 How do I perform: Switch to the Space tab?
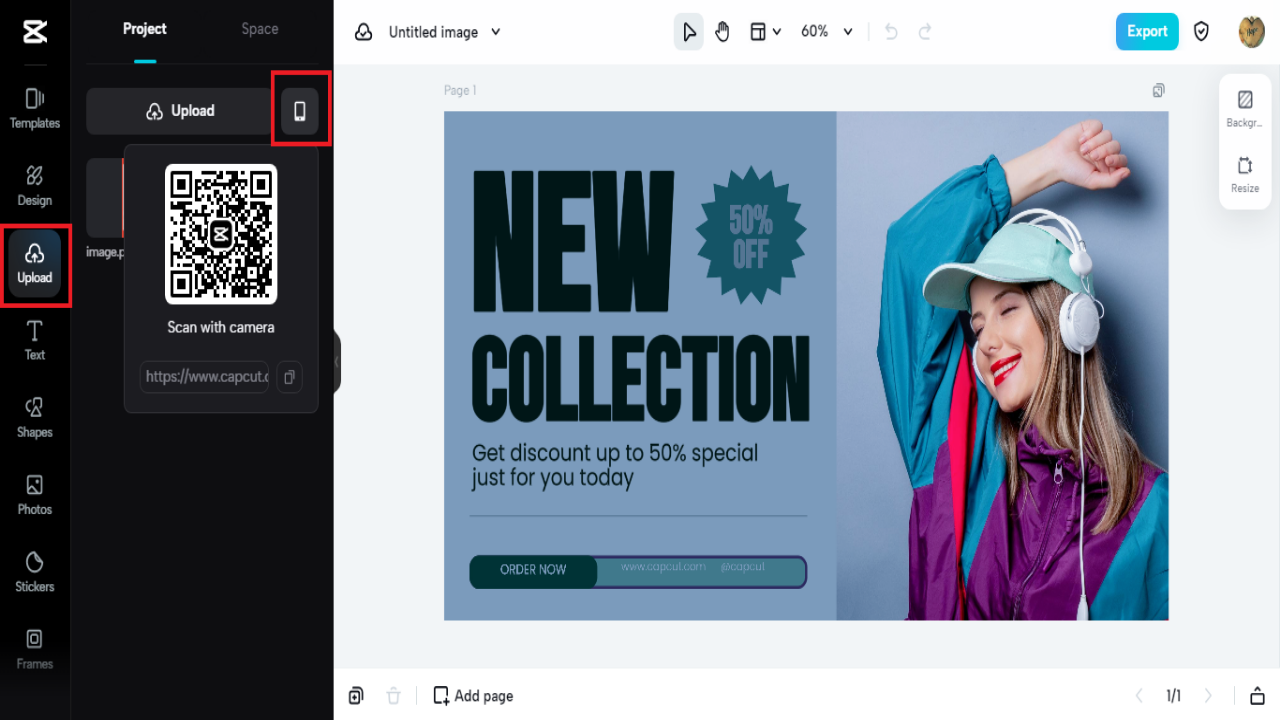(x=260, y=29)
